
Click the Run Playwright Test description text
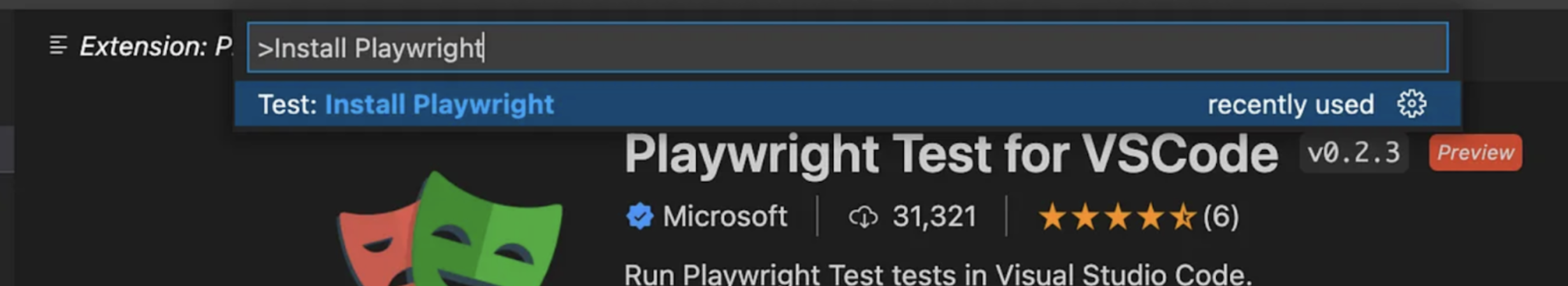937,275
